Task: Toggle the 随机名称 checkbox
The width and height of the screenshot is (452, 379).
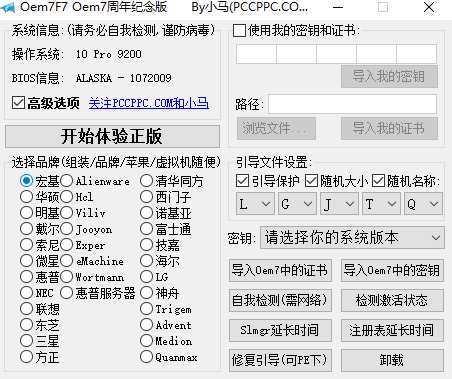Action: coord(378,181)
